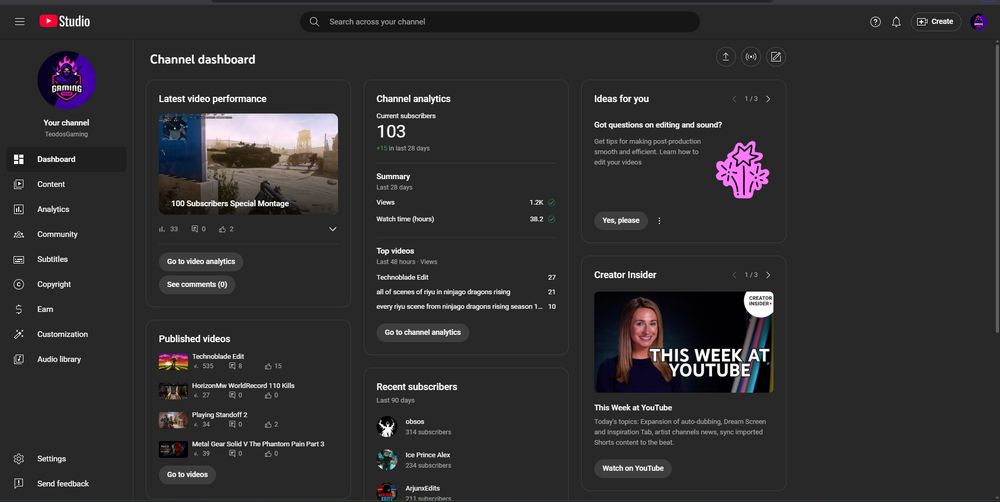Go to next Ideas for you card
1000x502 pixels.
point(768,99)
